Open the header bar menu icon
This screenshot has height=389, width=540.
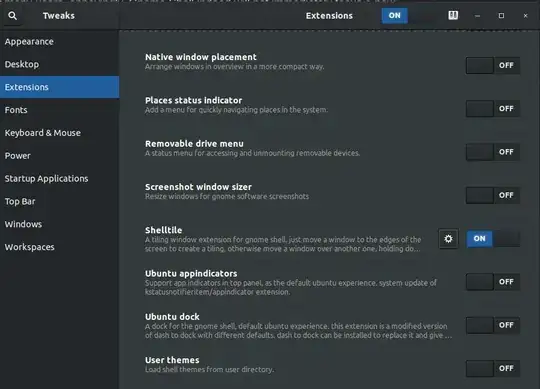[453, 15]
